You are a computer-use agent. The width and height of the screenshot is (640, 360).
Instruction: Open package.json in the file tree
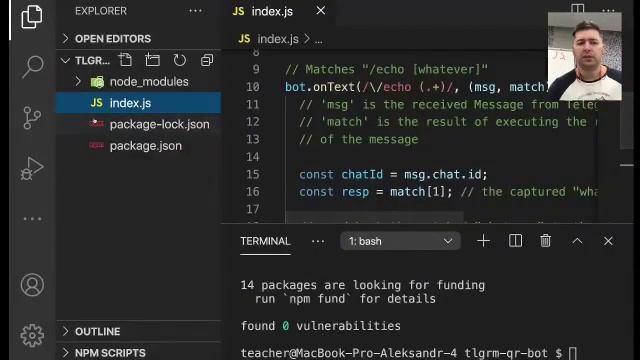point(138,146)
